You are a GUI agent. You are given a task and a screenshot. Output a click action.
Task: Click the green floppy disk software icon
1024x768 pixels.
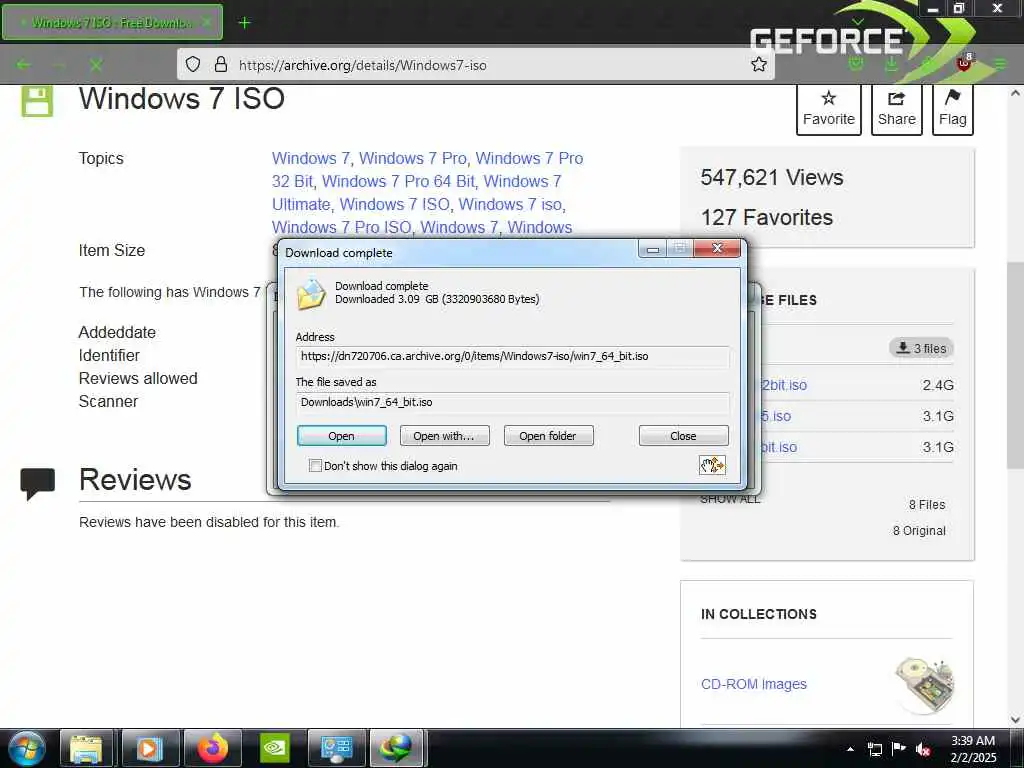click(37, 101)
